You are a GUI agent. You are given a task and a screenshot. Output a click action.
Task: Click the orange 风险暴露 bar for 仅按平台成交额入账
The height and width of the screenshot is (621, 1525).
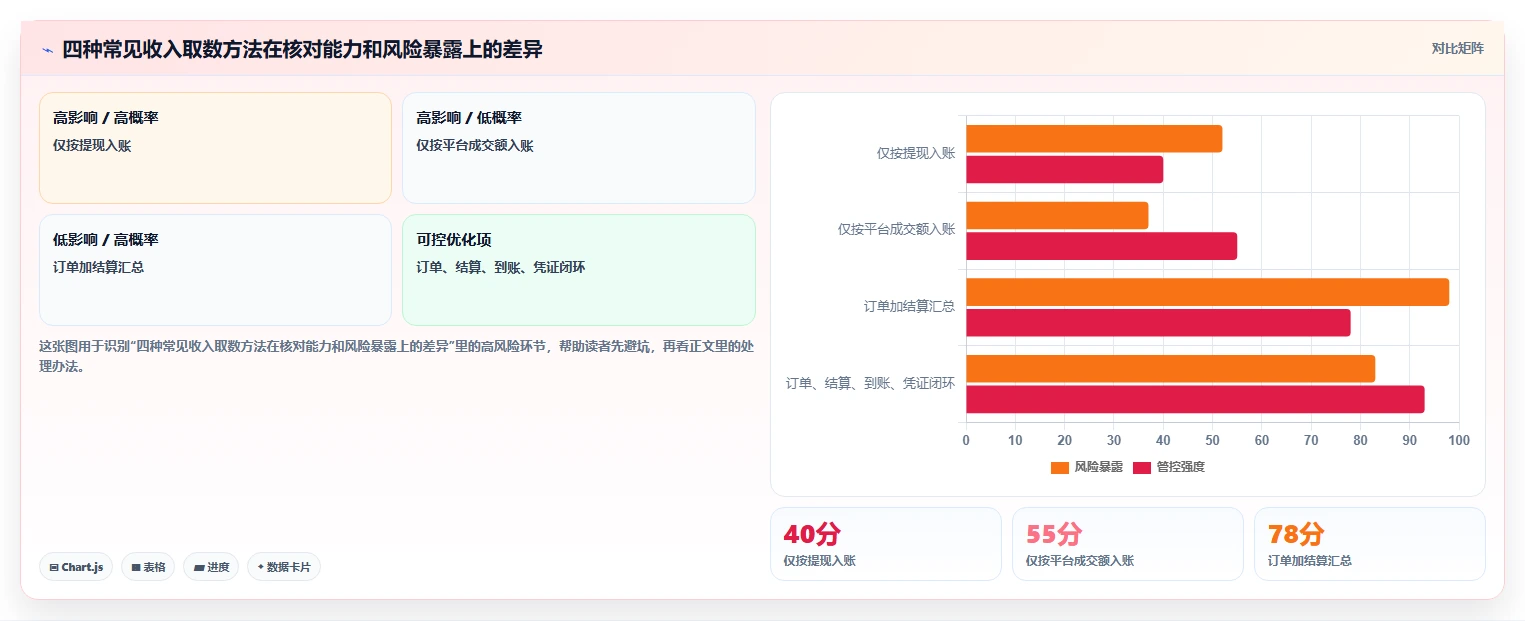point(1057,215)
